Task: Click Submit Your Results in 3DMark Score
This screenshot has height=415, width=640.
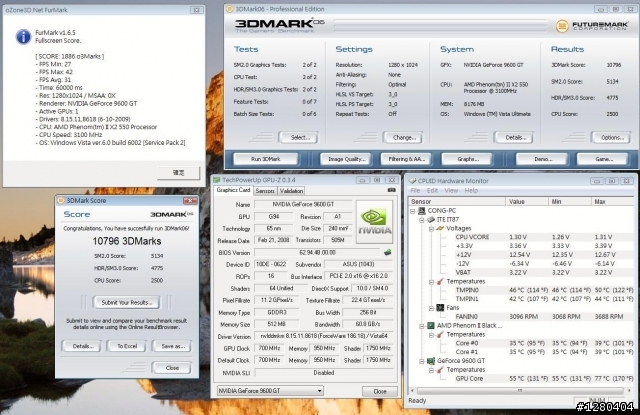Action: tap(127, 302)
